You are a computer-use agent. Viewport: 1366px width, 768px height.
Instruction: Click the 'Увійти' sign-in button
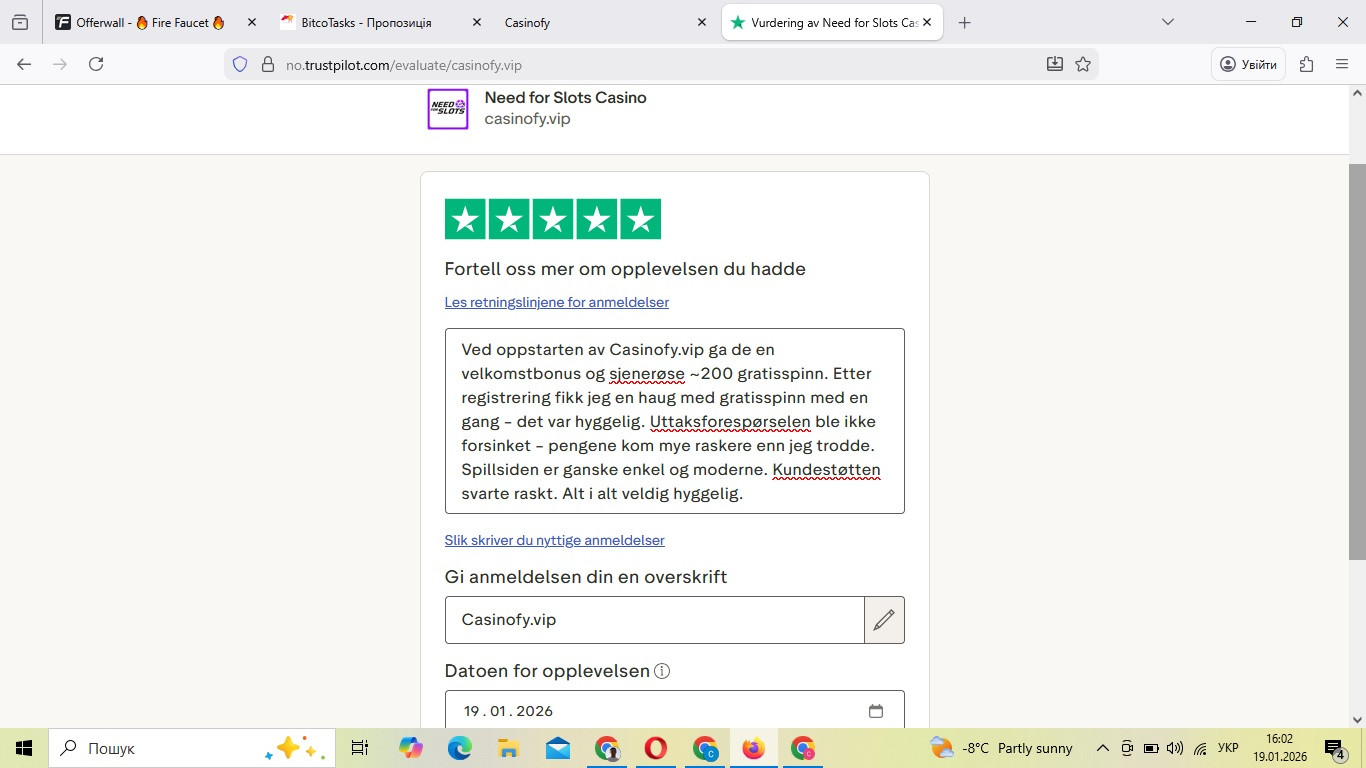click(1249, 64)
